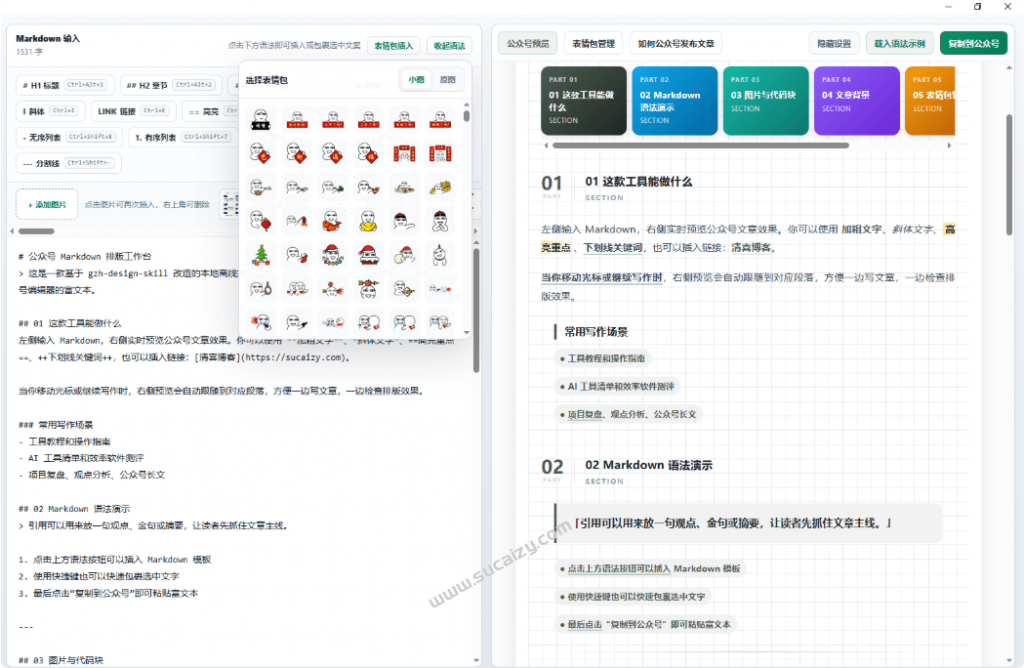Click the quote block '引用可以用来放一句观点'

[748, 523]
